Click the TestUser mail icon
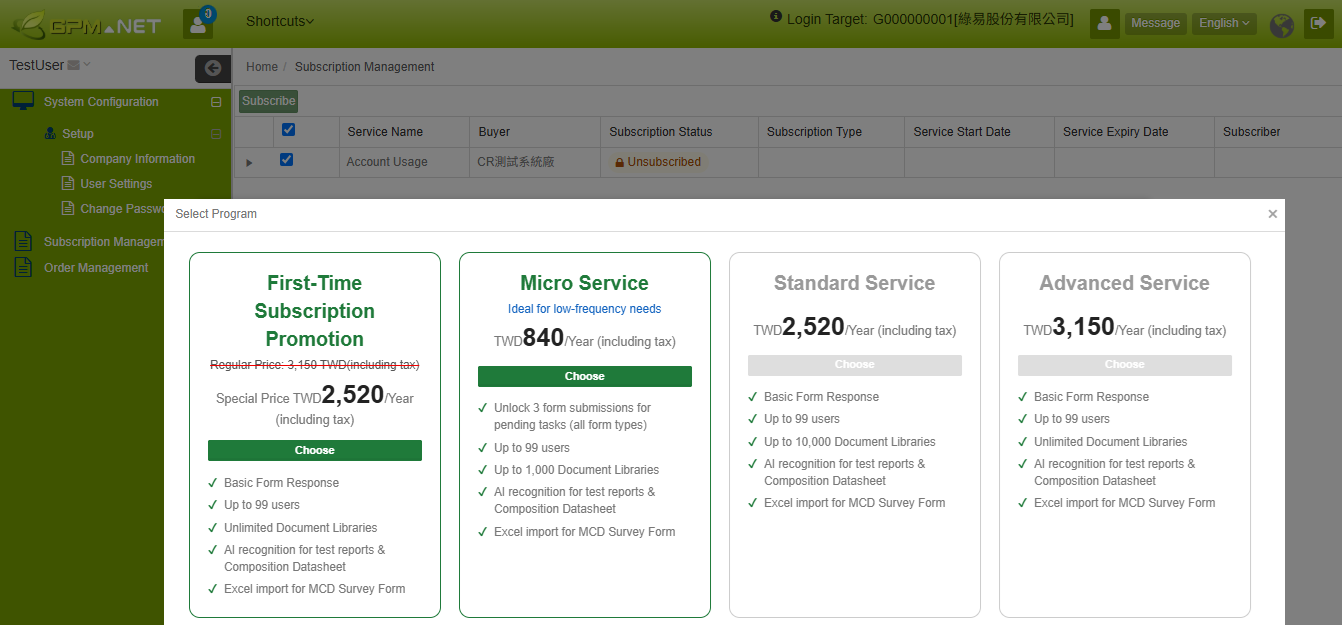1342x625 pixels. point(73,66)
